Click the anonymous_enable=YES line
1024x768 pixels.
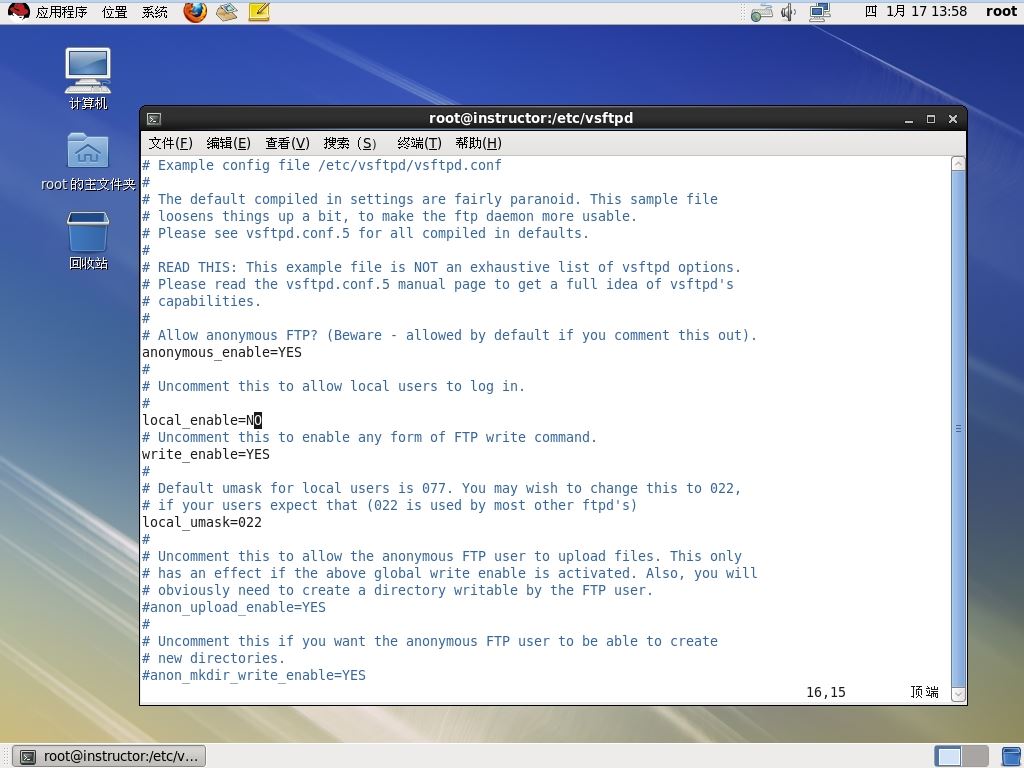222,353
